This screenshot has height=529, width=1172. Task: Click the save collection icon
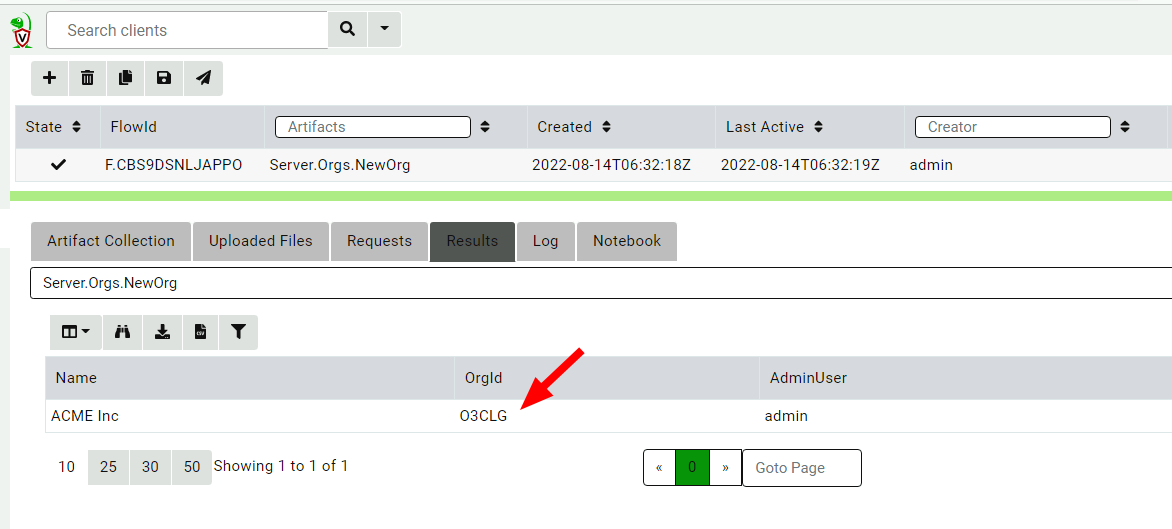164,78
